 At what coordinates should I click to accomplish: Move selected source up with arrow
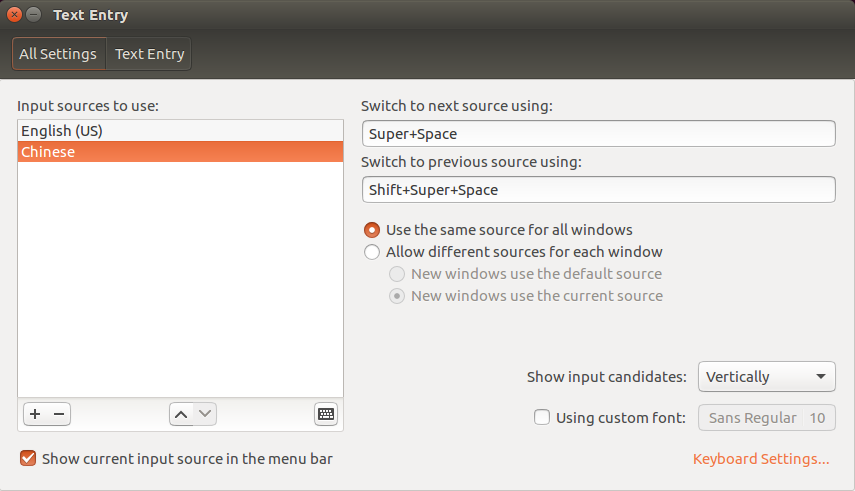[181, 414]
